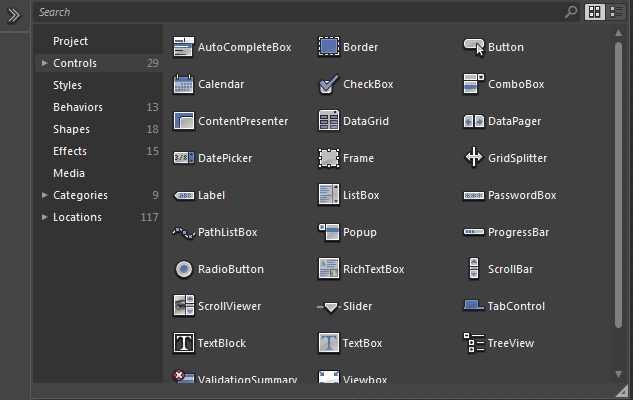Expand the Categories tree node

pyautogui.click(x=44, y=195)
